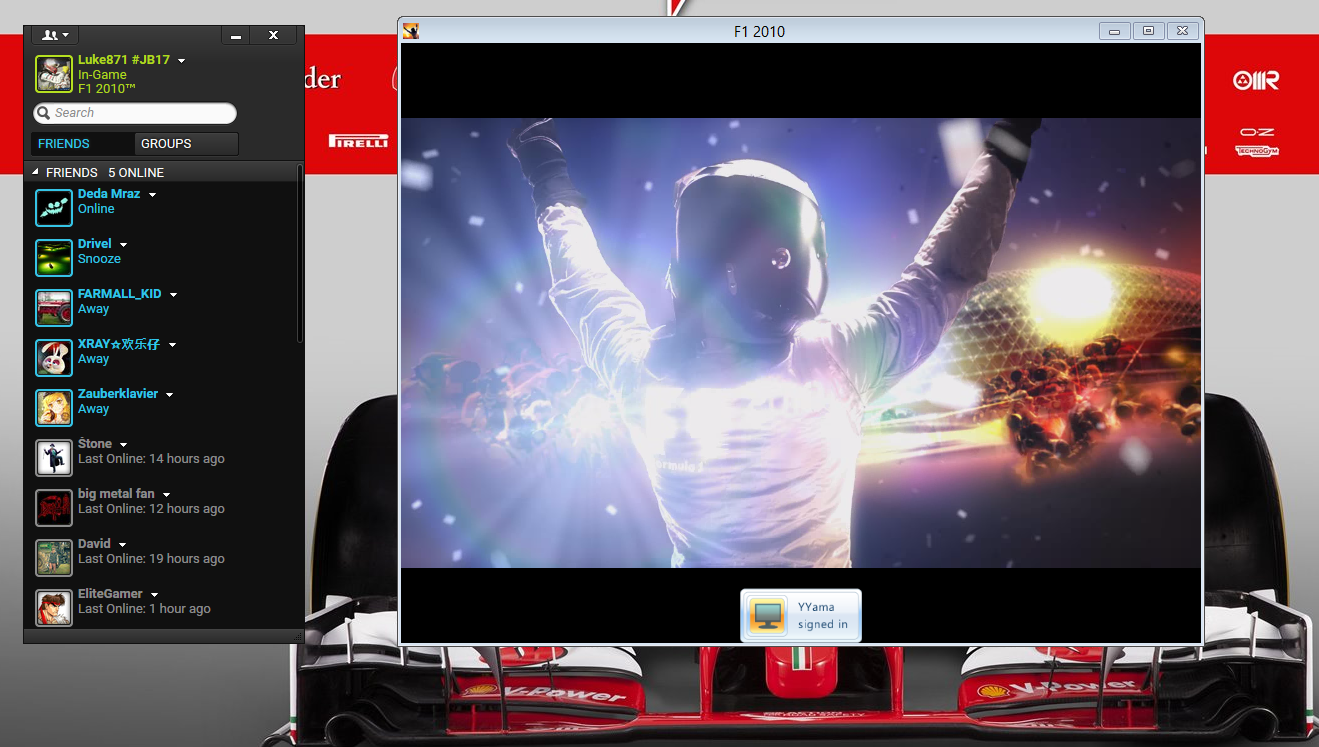Maximize the F1 2010 window
The image size is (1319, 747).
click(1148, 31)
